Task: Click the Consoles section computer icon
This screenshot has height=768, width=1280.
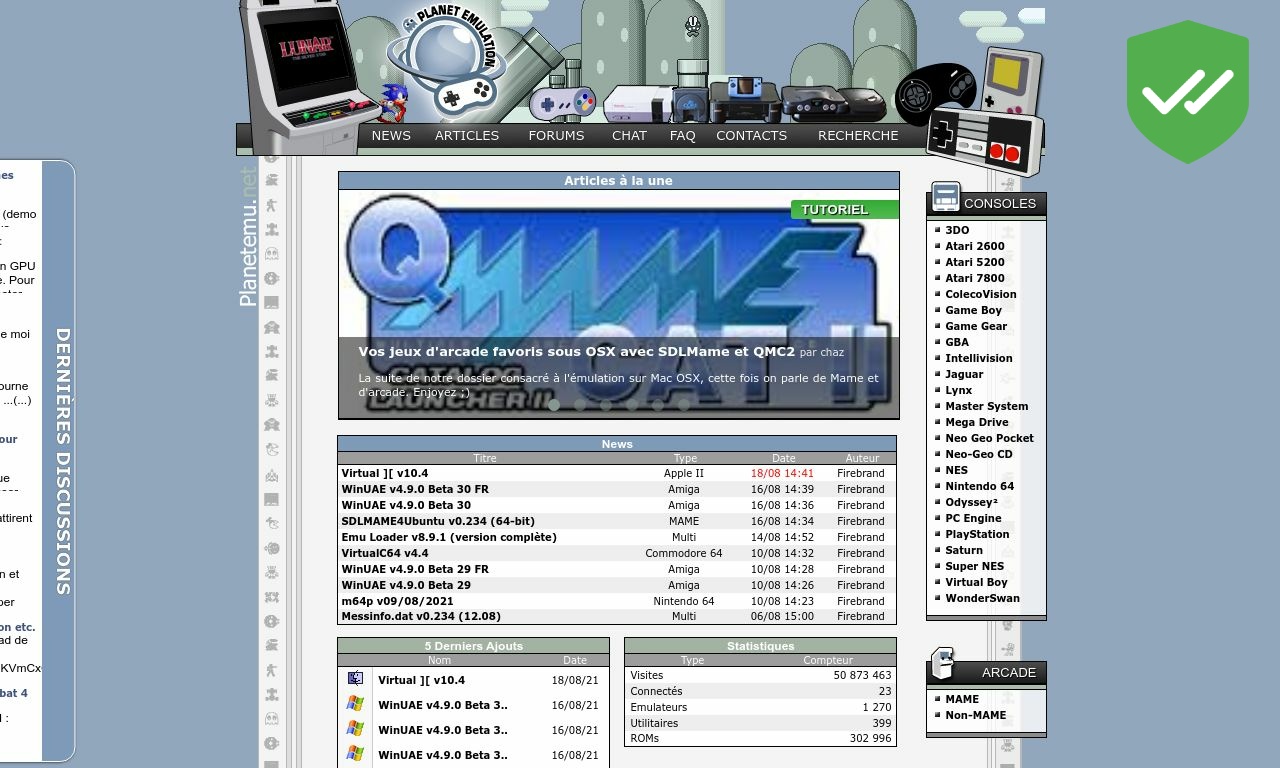Action: 945,198
